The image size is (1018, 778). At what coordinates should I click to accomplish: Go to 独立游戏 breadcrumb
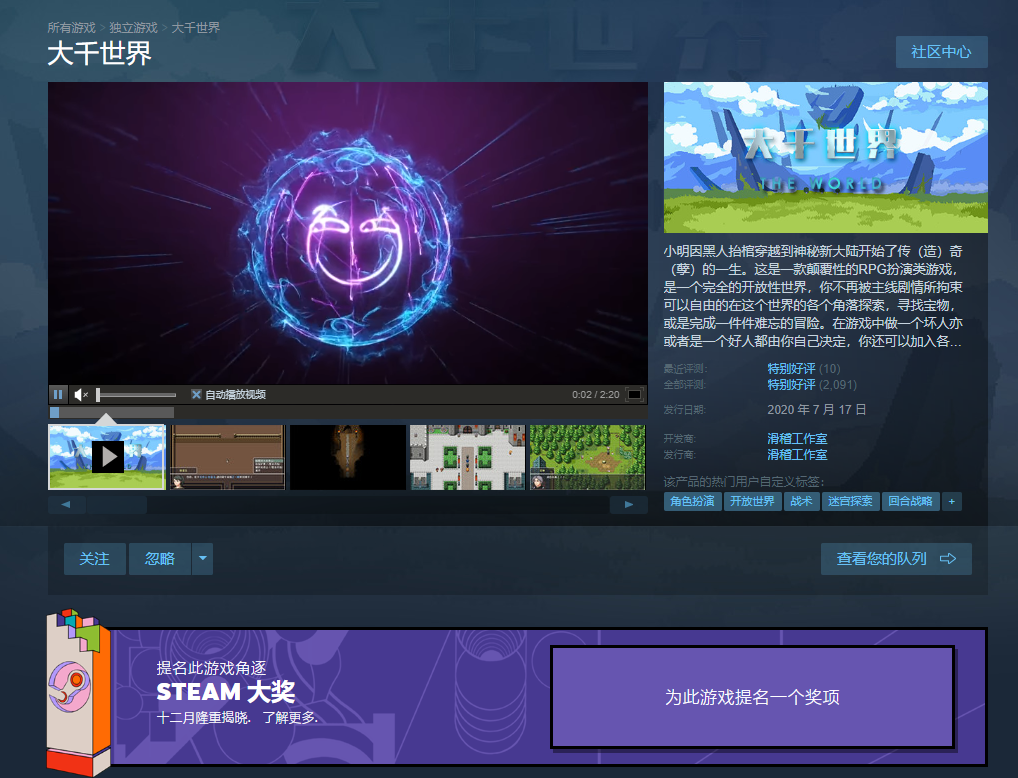coord(133,28)
